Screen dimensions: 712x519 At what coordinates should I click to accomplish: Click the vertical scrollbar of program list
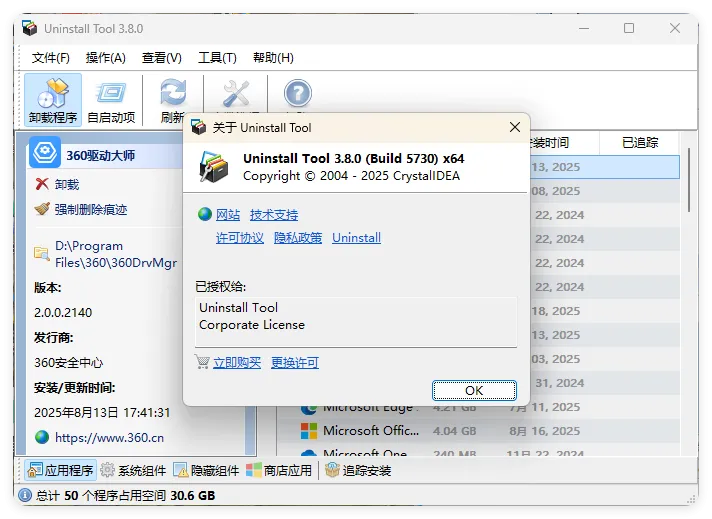click(688, 180)
